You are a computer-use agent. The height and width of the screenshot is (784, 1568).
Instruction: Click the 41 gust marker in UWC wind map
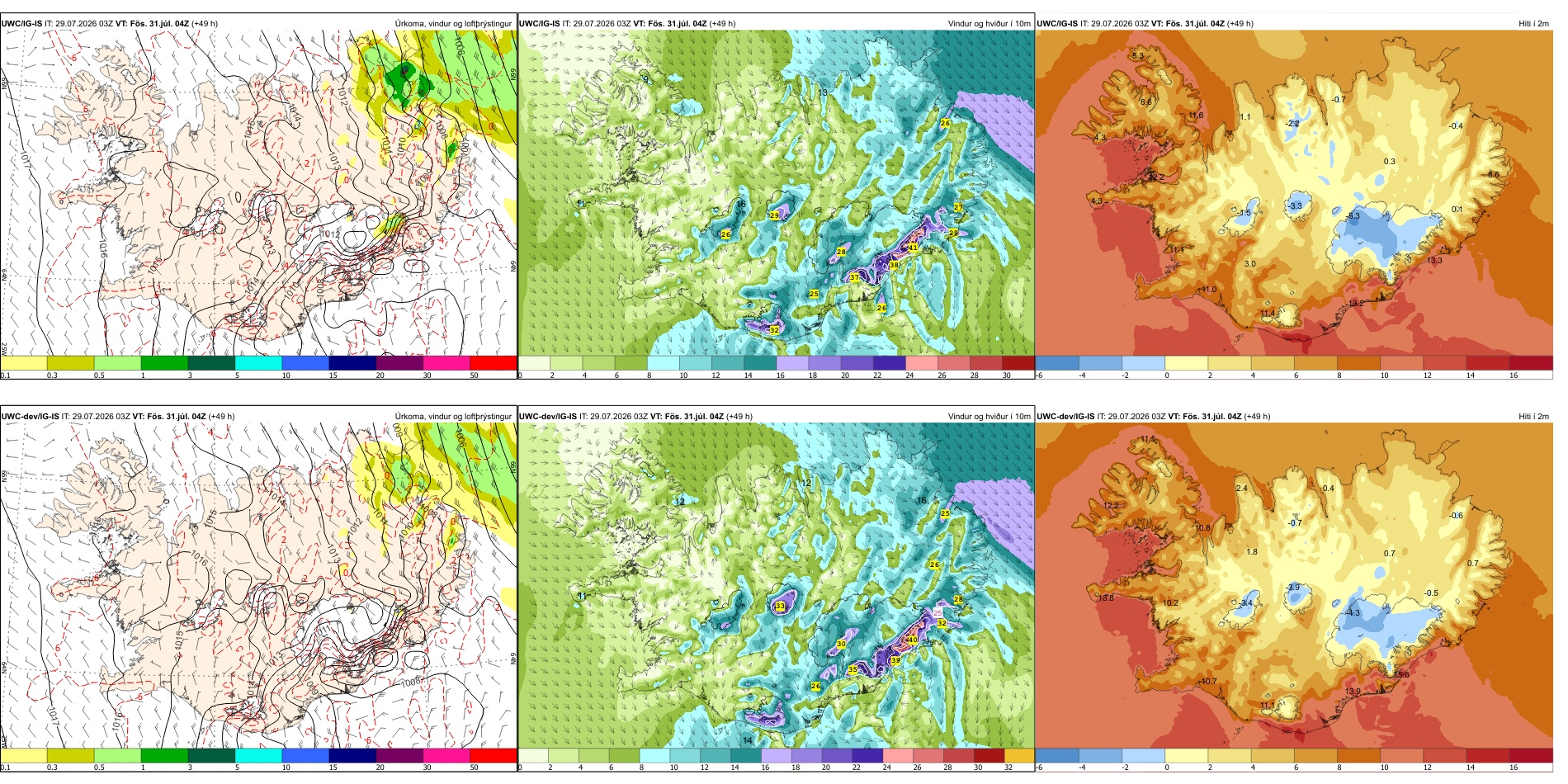913,248
